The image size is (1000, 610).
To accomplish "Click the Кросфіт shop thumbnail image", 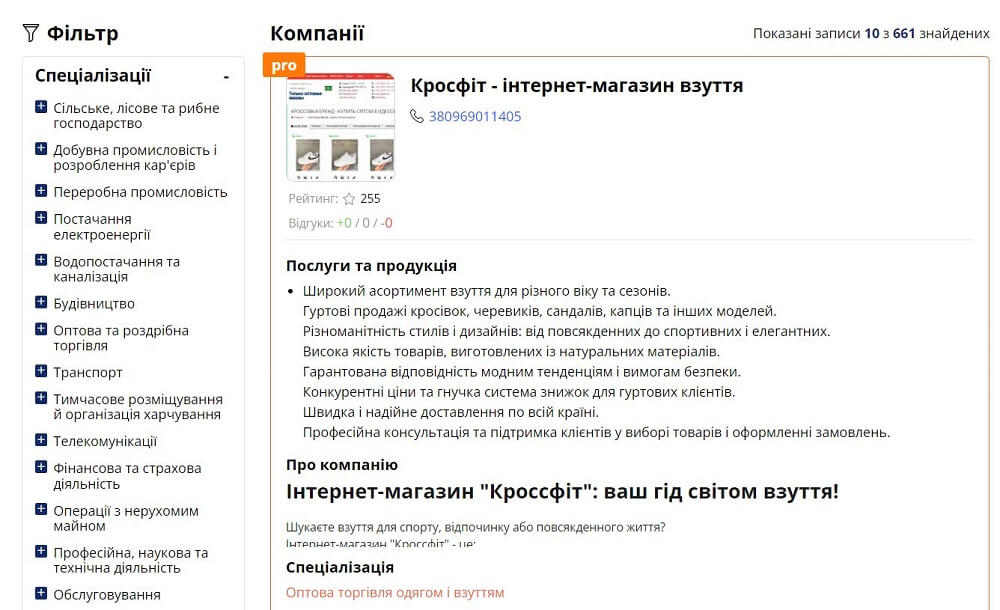I will click(341, 126).
